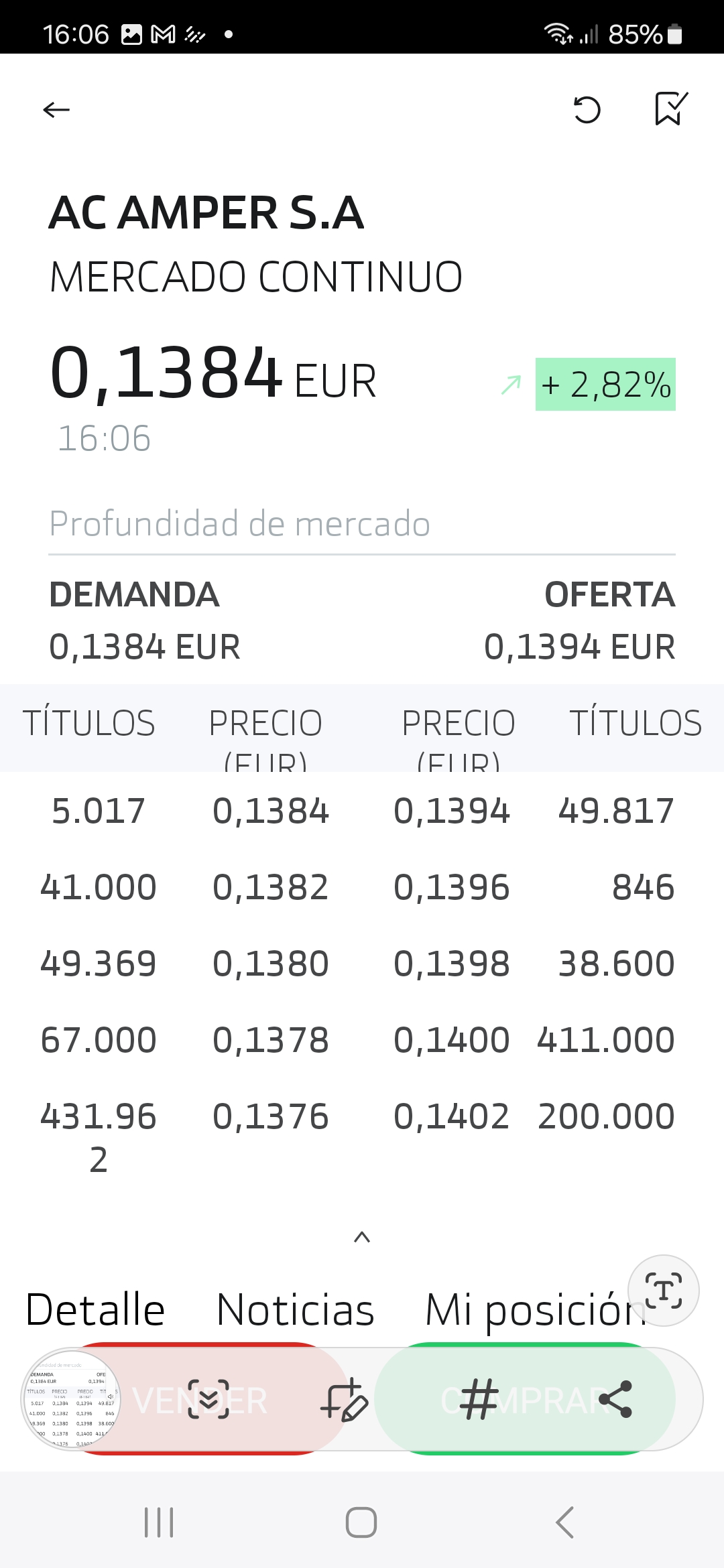Image resolution: width=724 pixels, height=1568 pixels.
Task: Open the Detalle tab
Action: 95,1309
